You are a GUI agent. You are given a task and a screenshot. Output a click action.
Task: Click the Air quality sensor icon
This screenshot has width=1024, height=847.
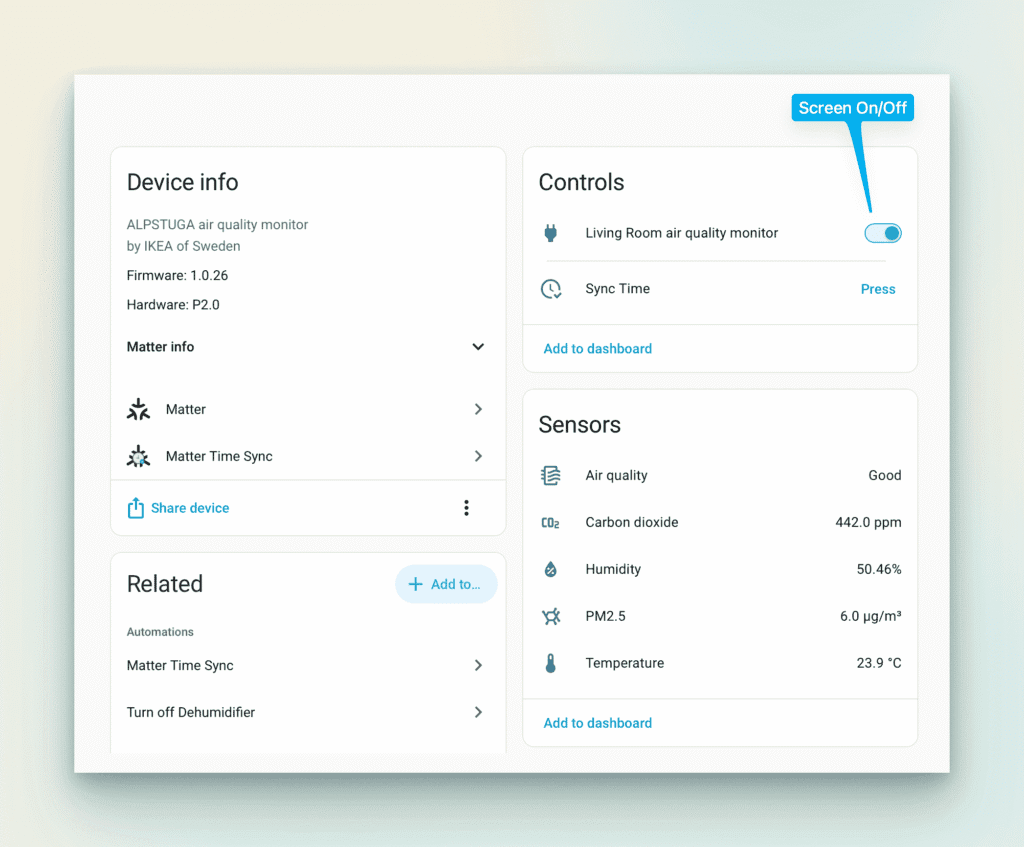551,475
